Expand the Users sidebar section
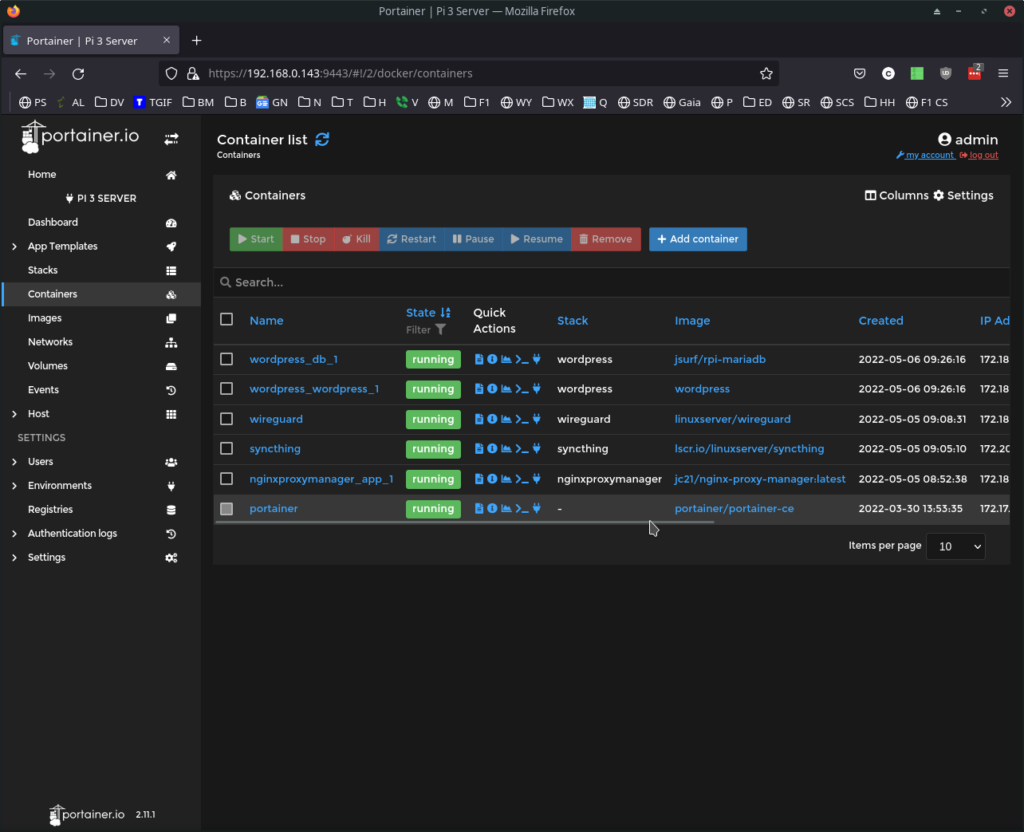The width and height of the screenshot is (1024, 832). (x=14, y=462)
